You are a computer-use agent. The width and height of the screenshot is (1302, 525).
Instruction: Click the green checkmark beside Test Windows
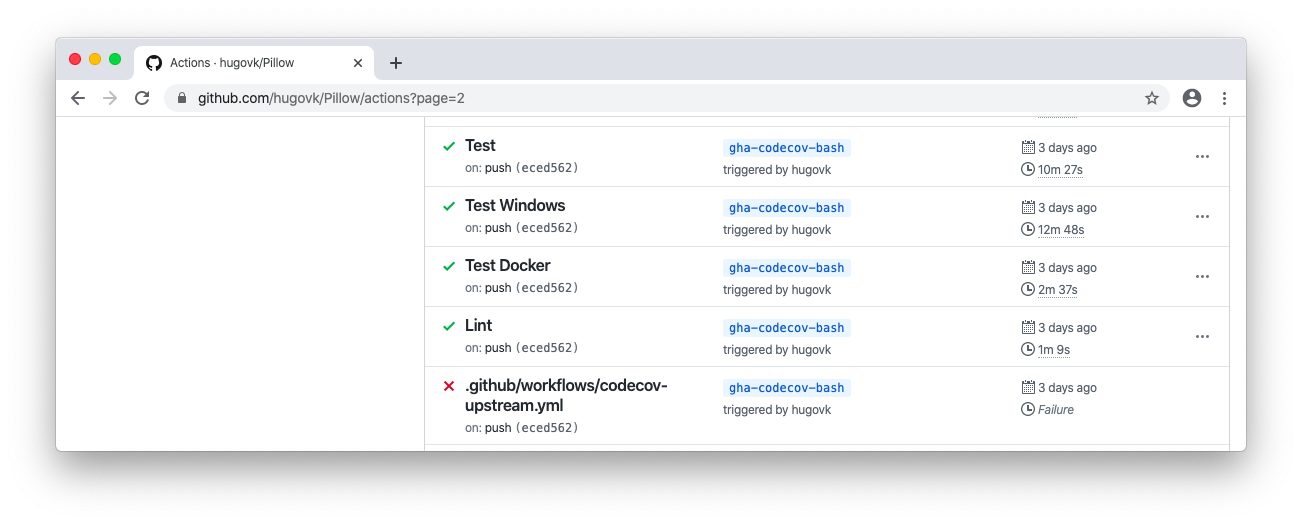(449, 206)
